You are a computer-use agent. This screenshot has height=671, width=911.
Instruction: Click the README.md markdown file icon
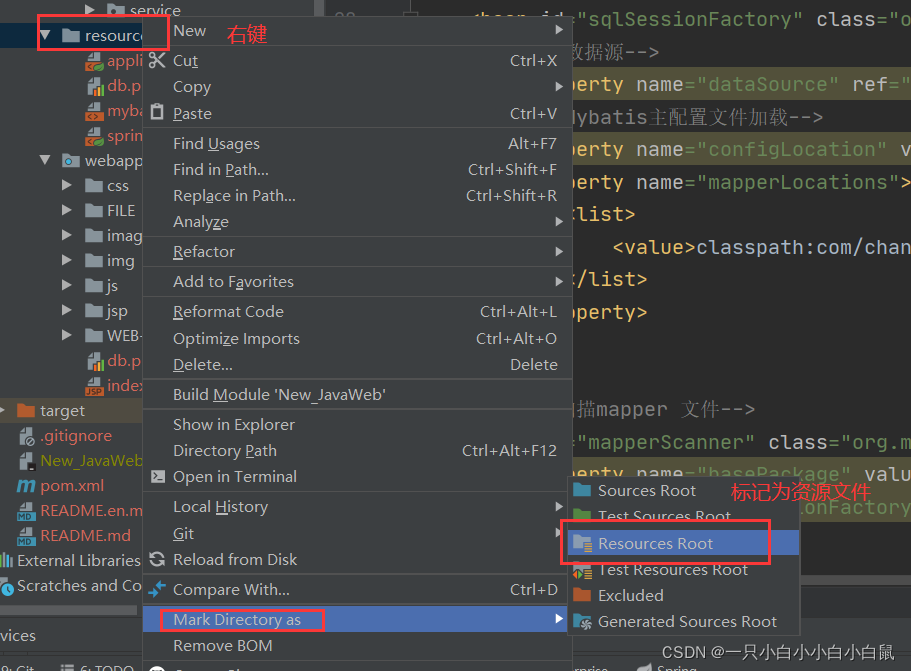tap(26, 536)
